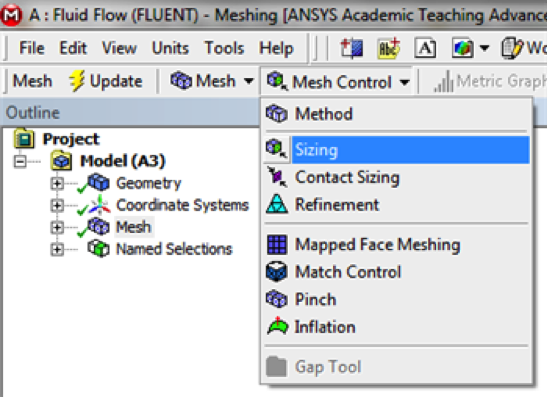The image size is (548, 398).
Task: Open the Mesh toolbar dropdown arrow
Action: [x=248, y=81]
